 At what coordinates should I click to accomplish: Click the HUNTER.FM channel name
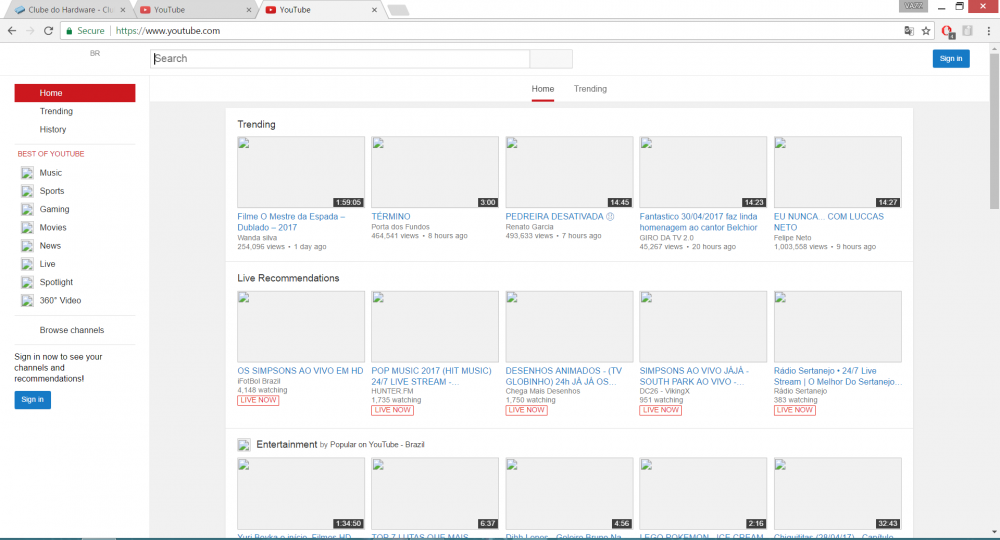click(x=392, y=391)
